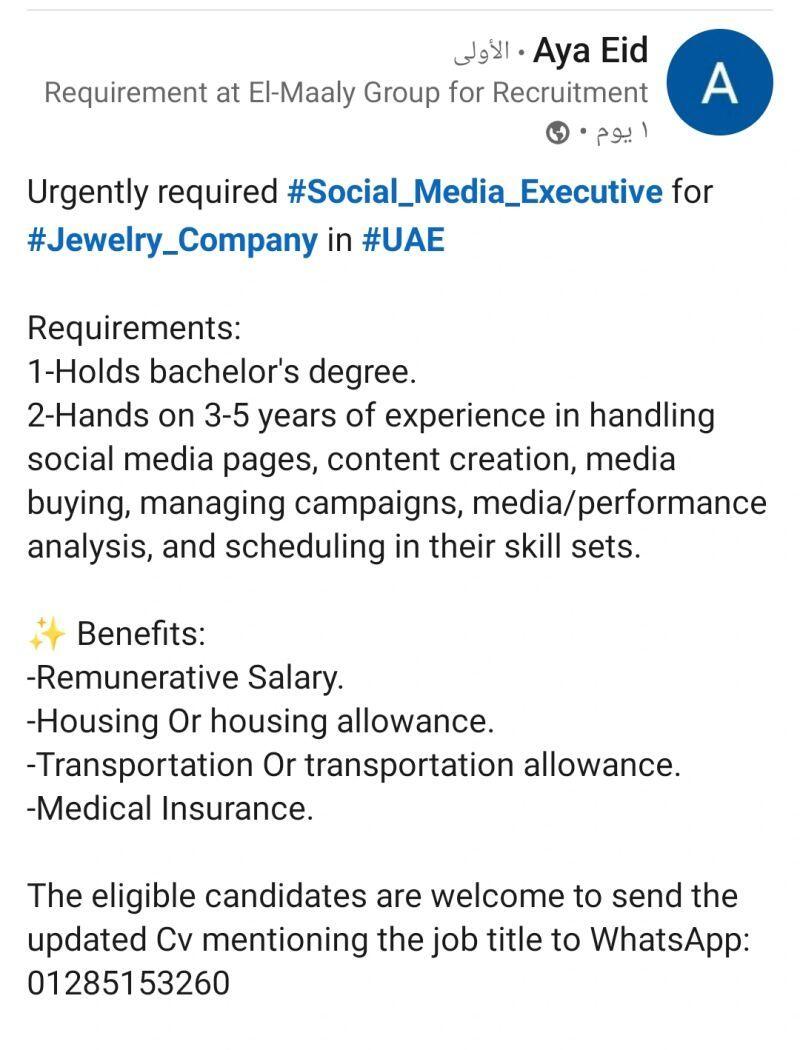Screen dimensions: 800x1050
Task: Click the Urgently required opening text
Action: pyautogui.click(x=153, y=192)
